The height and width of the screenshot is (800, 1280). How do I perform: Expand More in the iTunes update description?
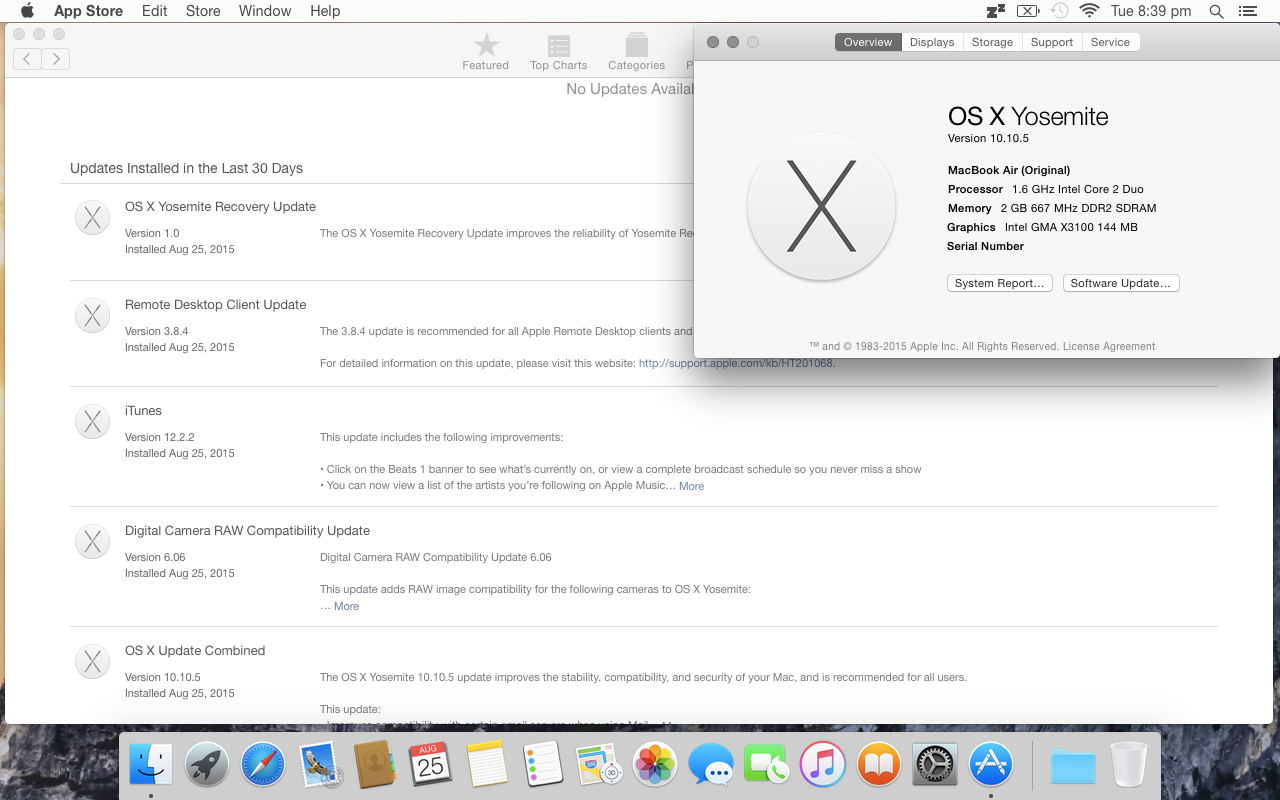pos(691,486)
